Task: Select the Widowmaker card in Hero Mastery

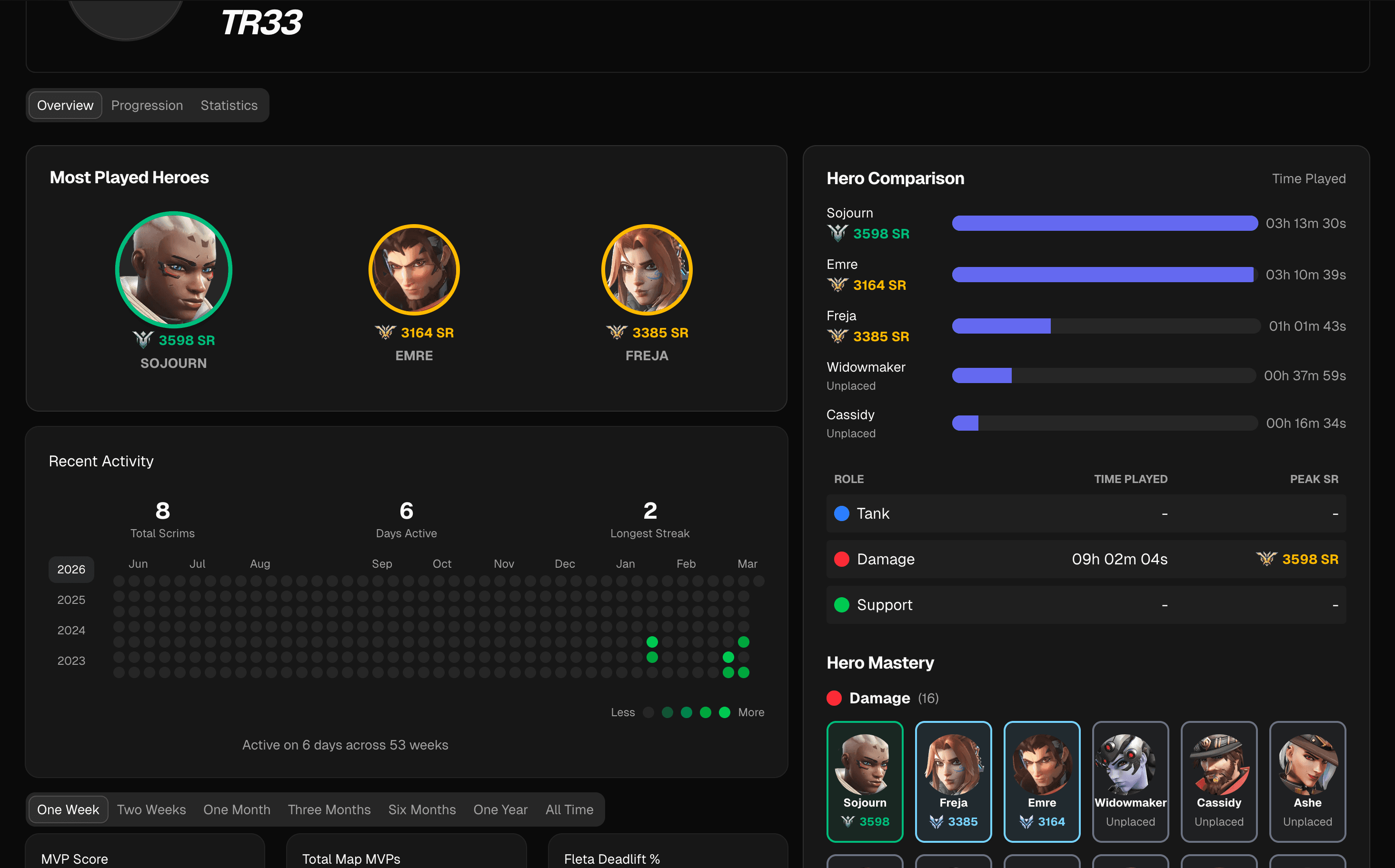Action: point(1130,781)
